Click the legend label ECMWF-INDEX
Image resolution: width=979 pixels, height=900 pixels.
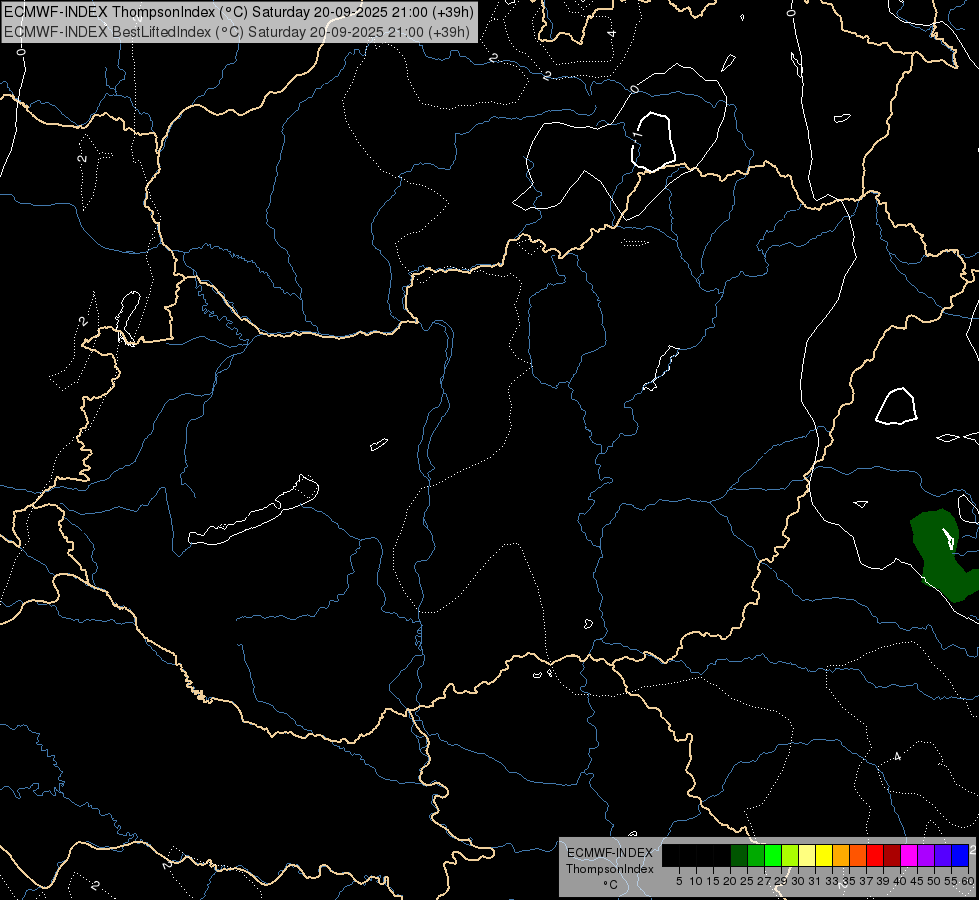[x=610, y=853]
